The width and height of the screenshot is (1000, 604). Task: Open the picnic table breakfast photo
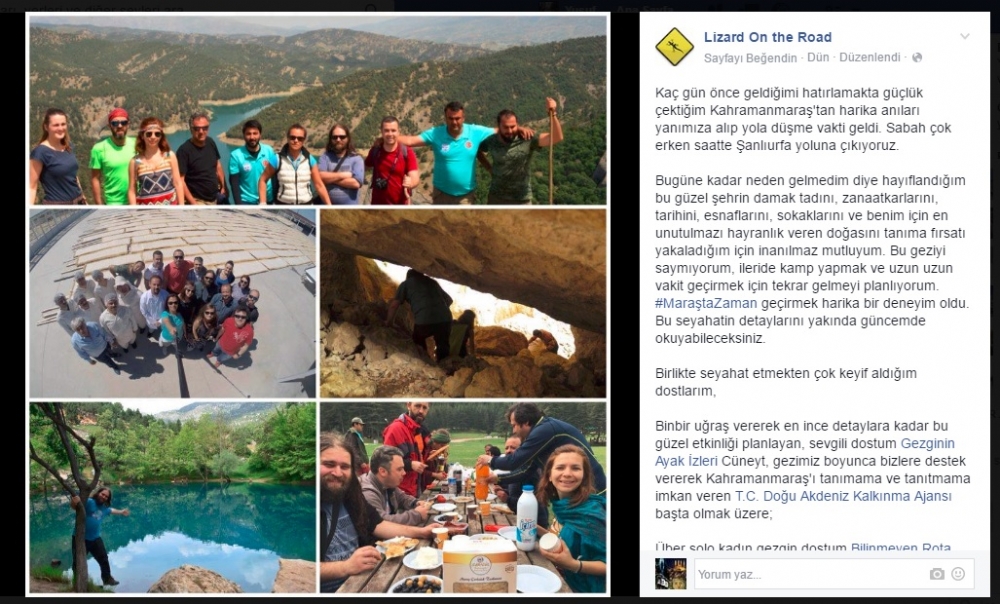(463, 497)
